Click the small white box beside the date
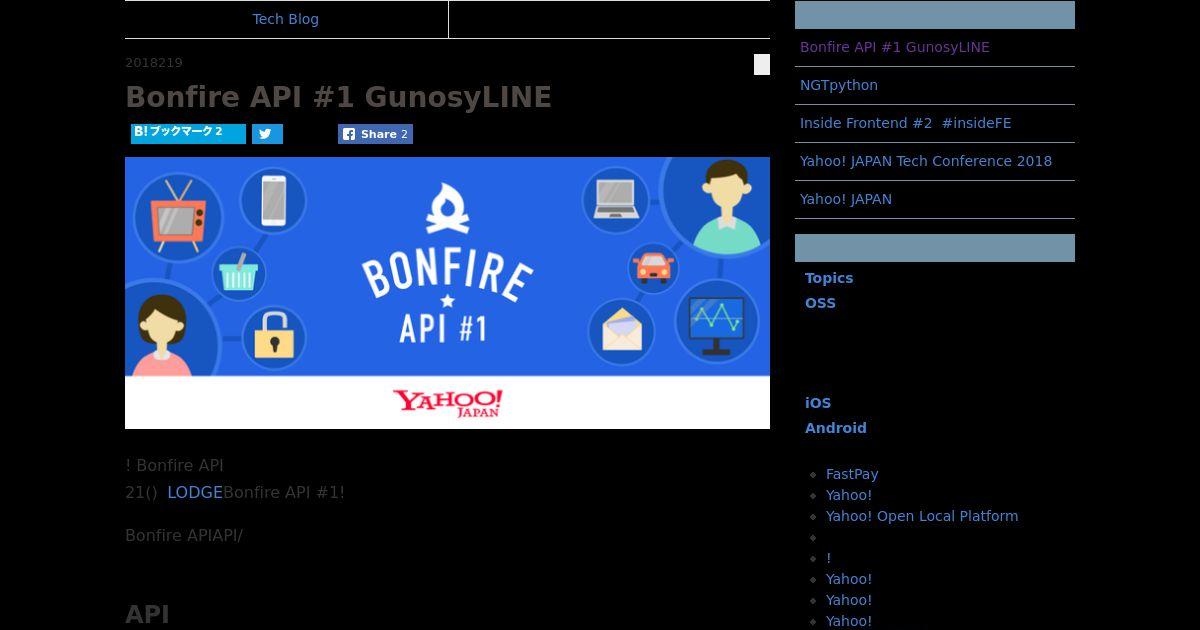 762,65
